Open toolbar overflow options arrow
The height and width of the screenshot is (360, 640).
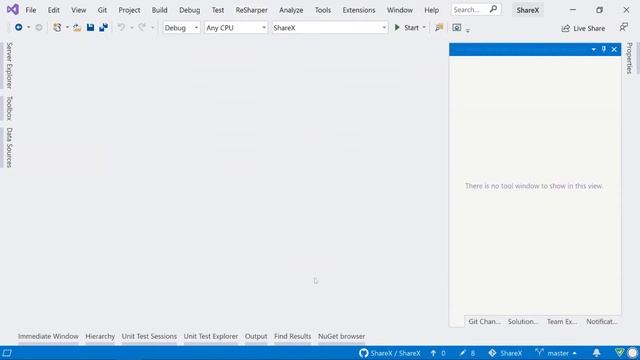coord(468,30)
